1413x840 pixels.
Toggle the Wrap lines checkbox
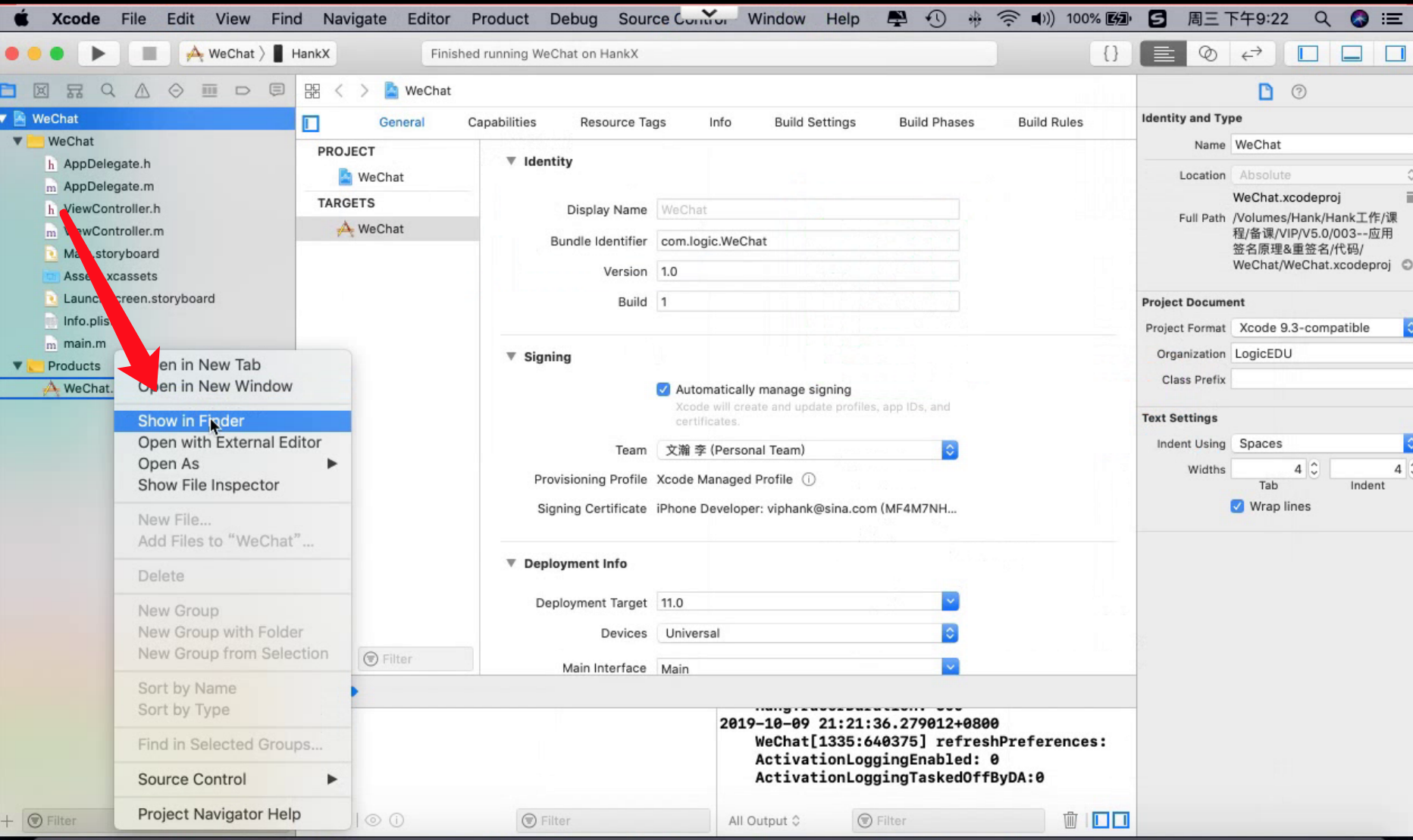pos(1237,506)
